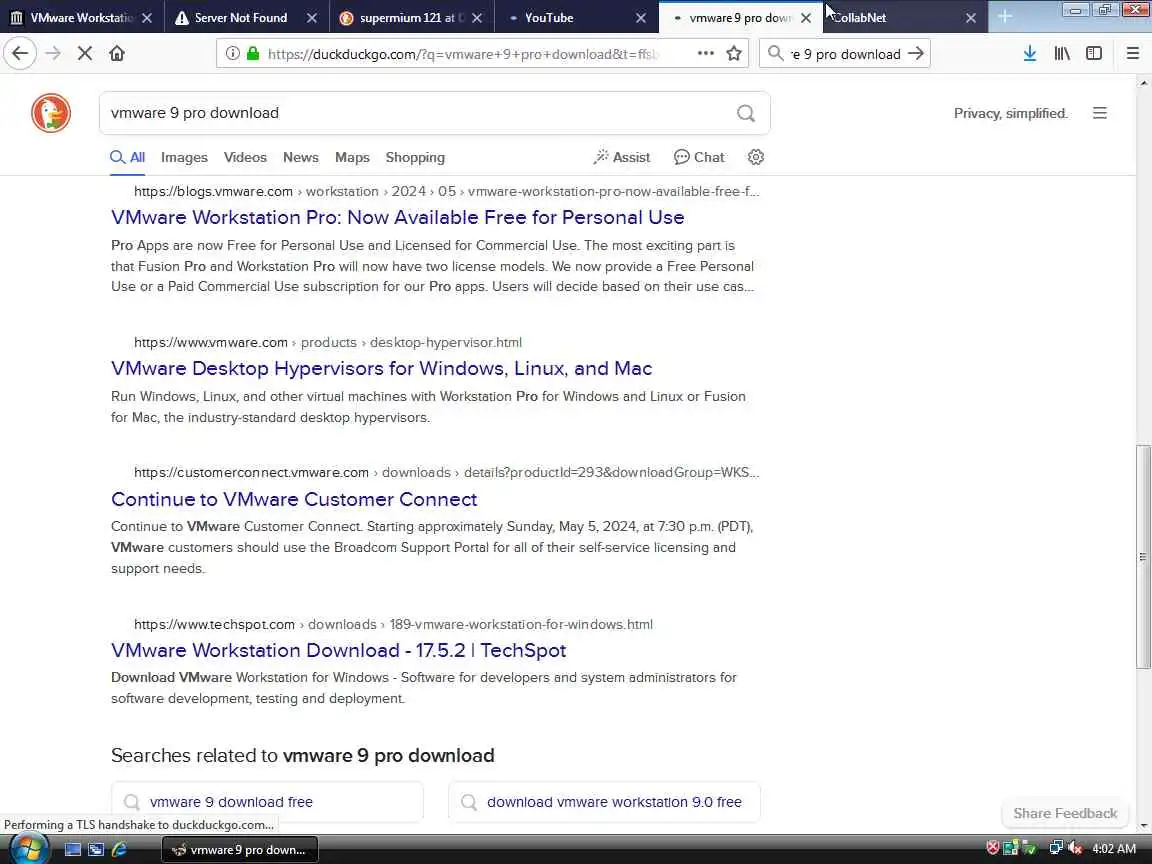The width and height of the screenshot is (1152, 864).
Task: Open VMware Workstation Pro free personal use link
Action: point(397,217)
